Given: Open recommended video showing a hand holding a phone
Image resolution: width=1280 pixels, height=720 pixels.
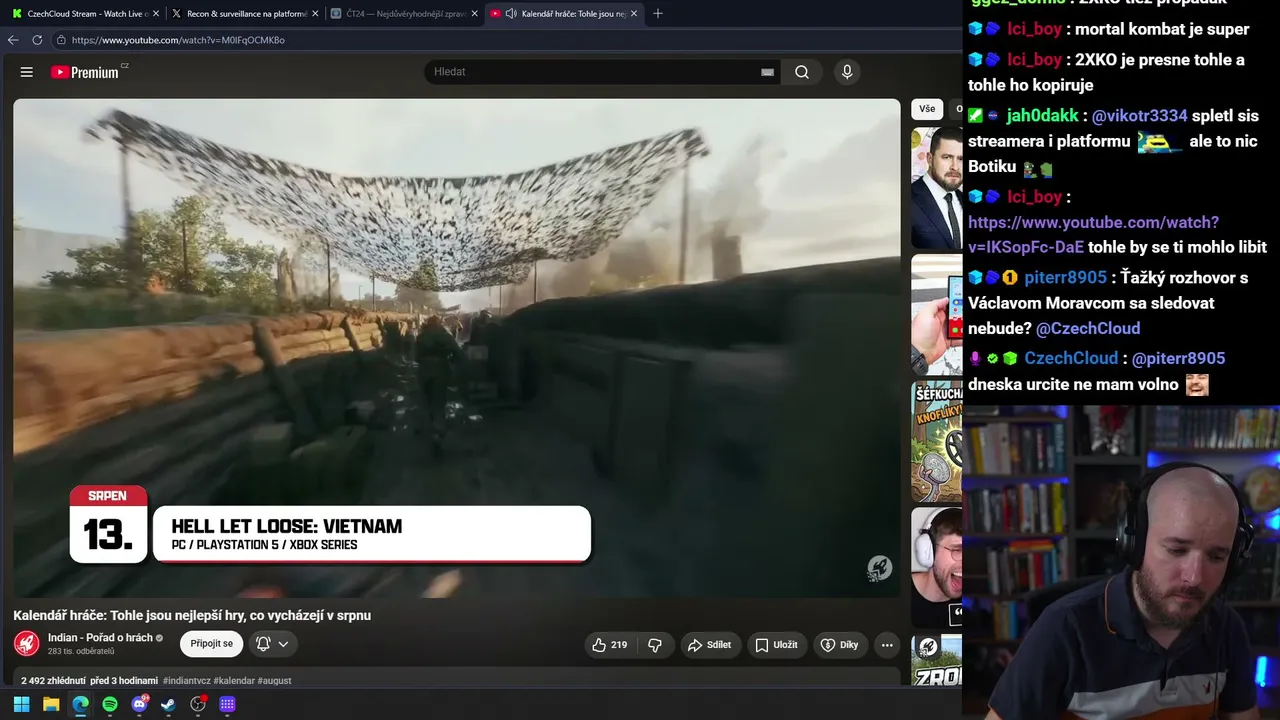Looking at the screenshot, I should coord(936,315).
